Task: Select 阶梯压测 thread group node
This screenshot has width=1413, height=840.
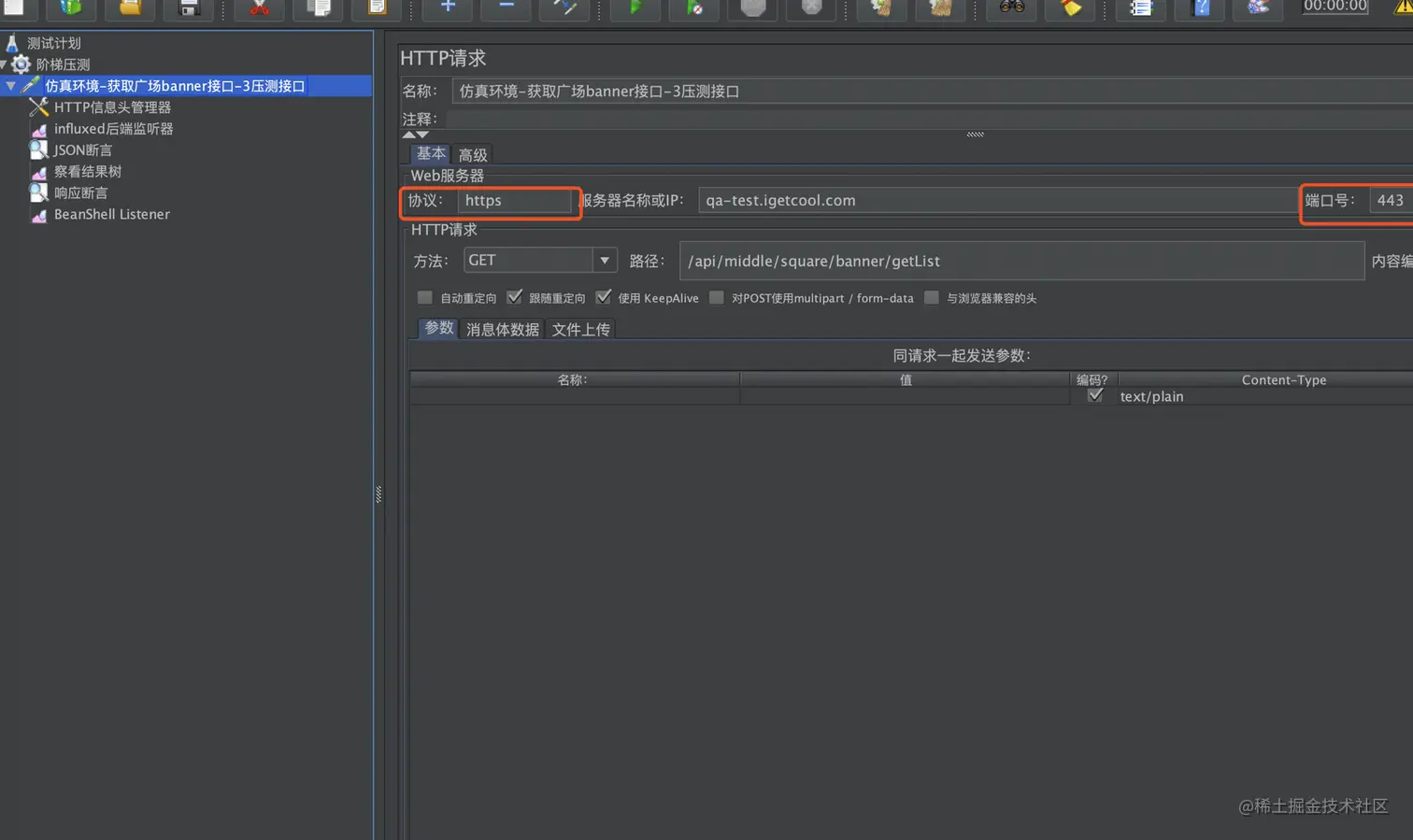Action: pos(63,64)
